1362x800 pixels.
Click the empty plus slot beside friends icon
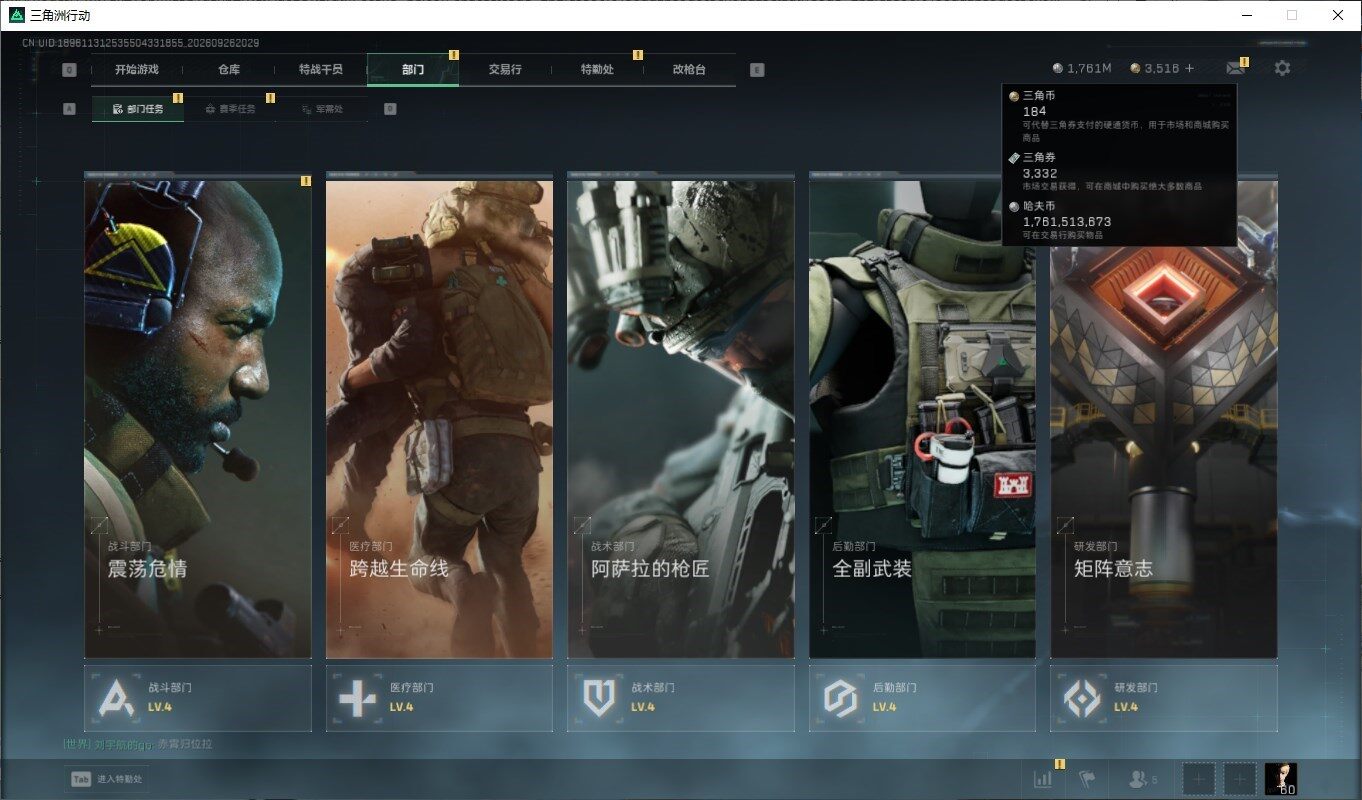point(1199,778)
